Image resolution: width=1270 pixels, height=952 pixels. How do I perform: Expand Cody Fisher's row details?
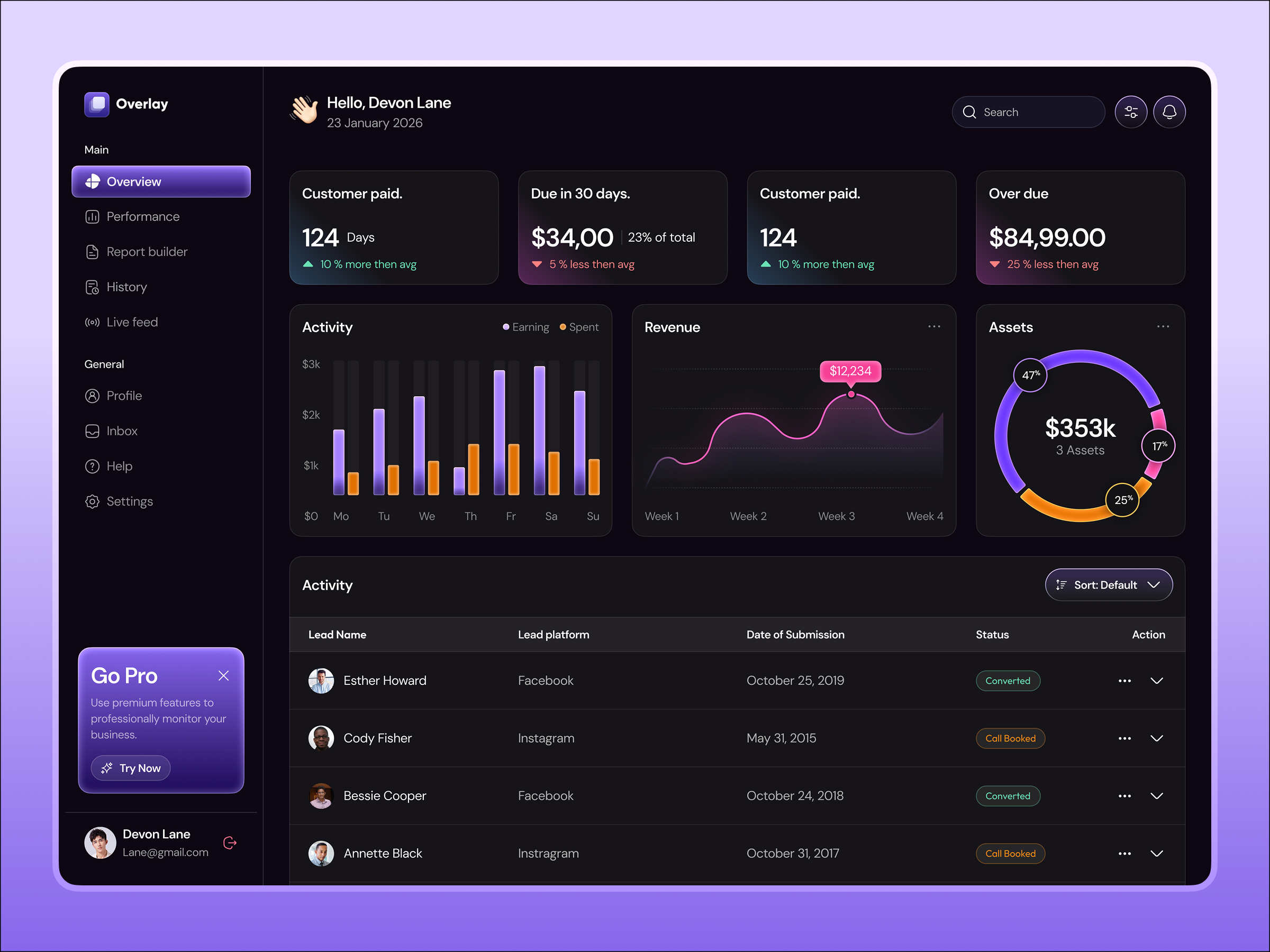1157,738
